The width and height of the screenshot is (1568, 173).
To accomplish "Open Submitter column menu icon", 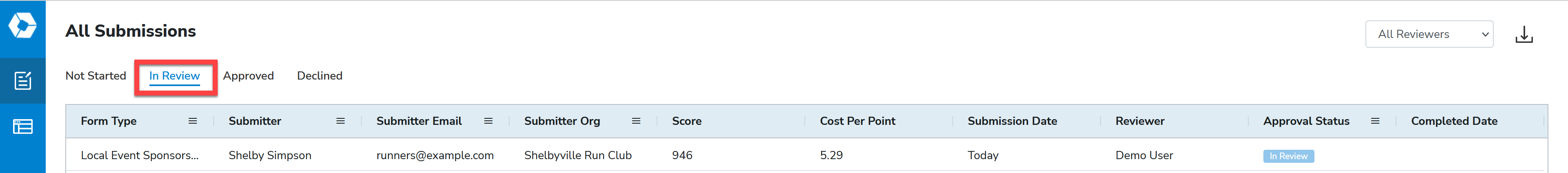I will coord(340,121).
